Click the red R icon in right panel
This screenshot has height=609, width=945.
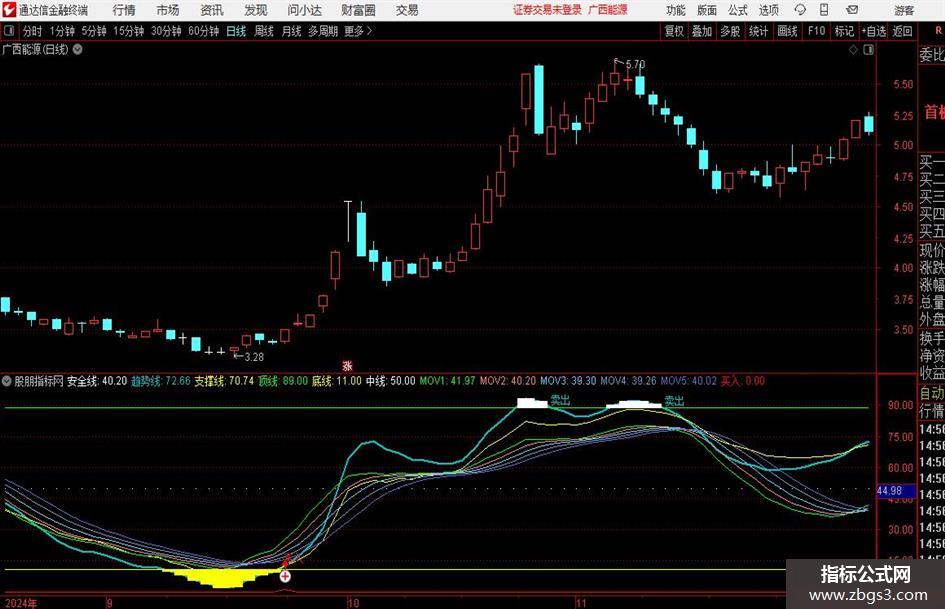tap(938, 31)
